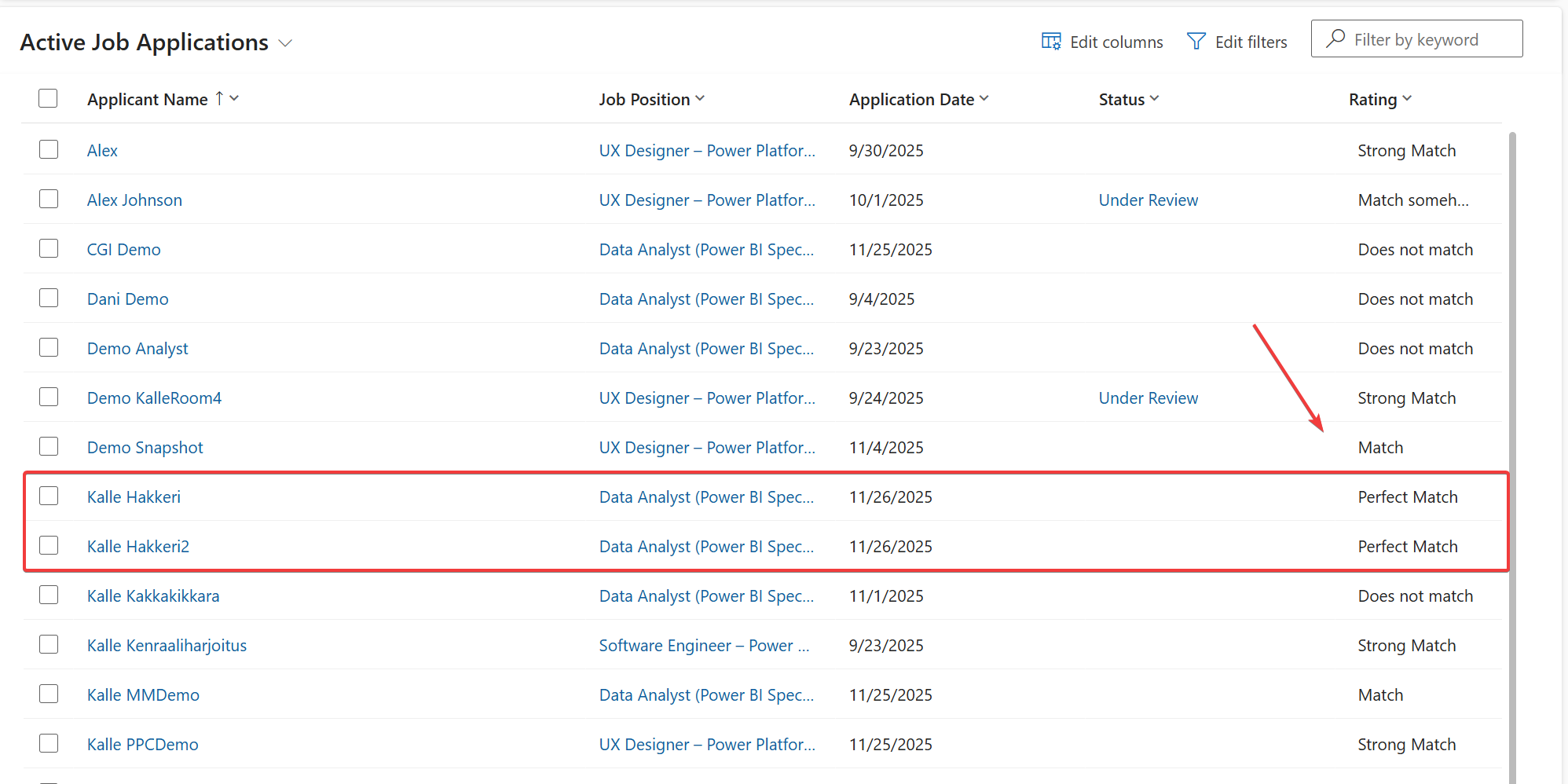This screenshot has width=1568, height=784.
Task: Open the Rating column header menu
Action: point(1407,99)
